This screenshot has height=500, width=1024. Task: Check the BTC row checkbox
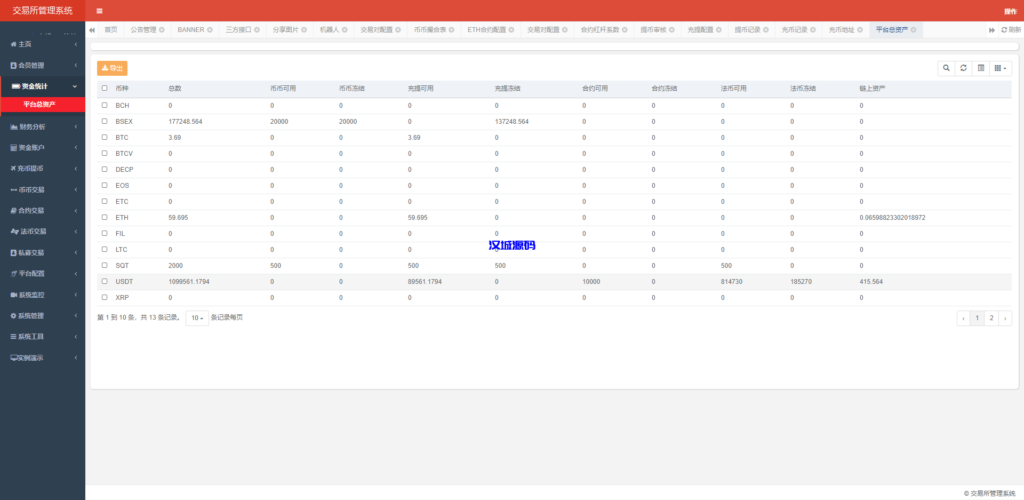tap(105, 137)
